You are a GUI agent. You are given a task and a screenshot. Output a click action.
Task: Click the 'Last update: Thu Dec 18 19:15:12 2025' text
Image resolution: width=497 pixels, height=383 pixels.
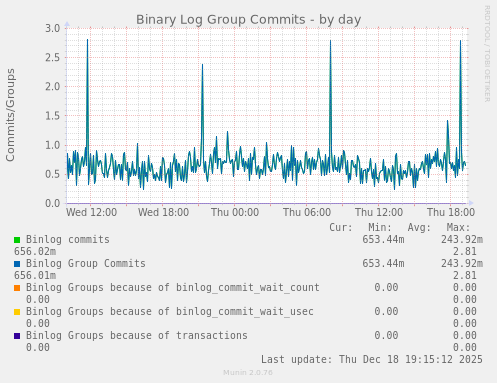(372, 360)
